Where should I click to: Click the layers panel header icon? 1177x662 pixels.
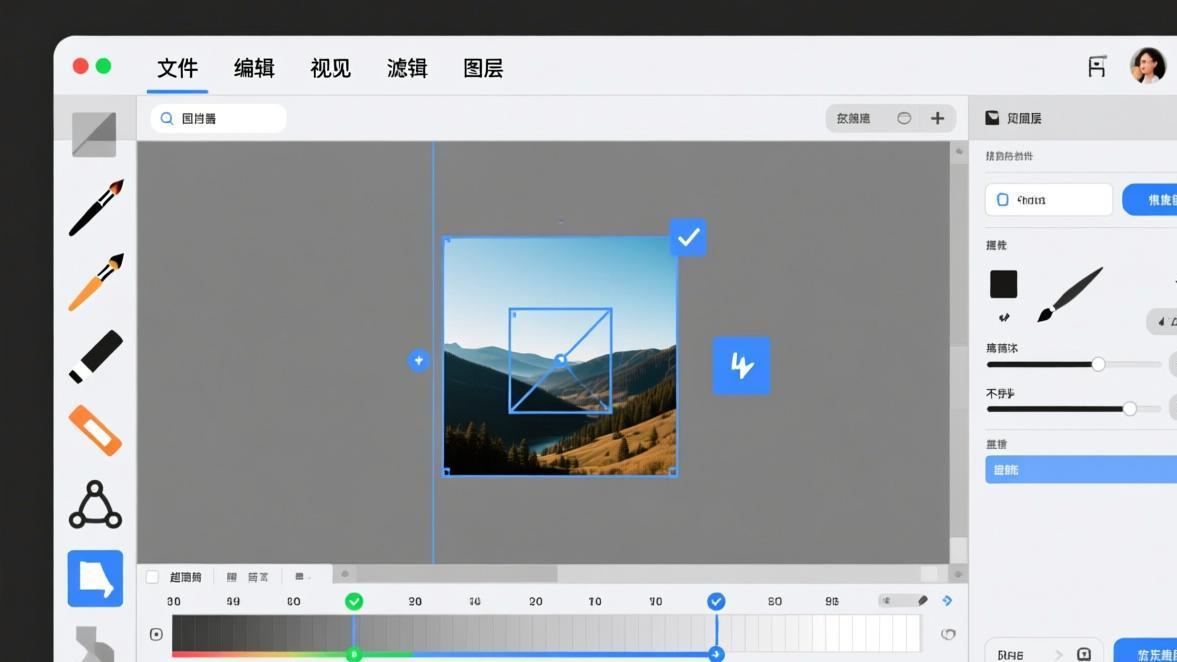pyautogui.click(x=992, y=118)
